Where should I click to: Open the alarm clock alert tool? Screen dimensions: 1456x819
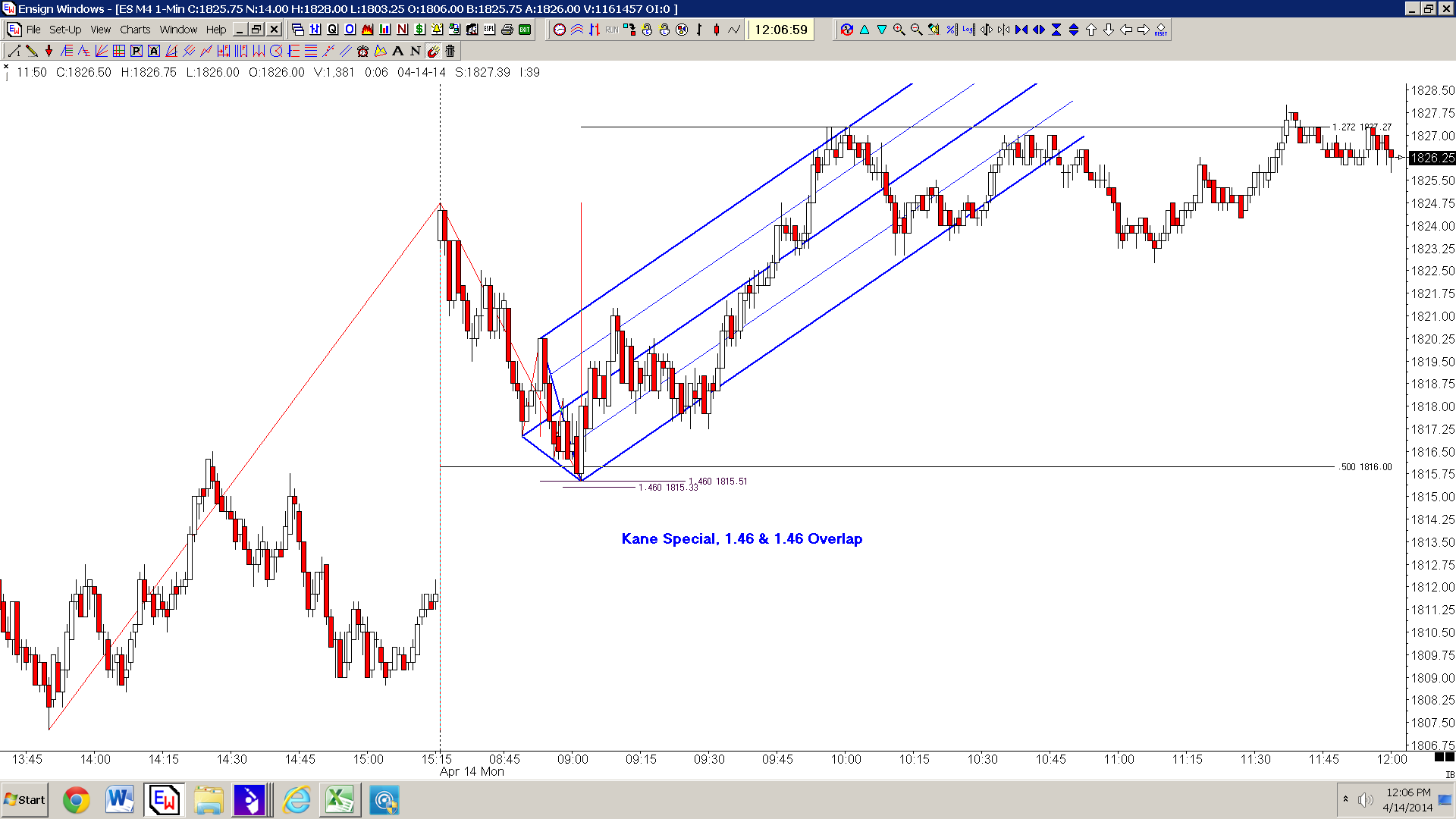(x=362, y=51)
